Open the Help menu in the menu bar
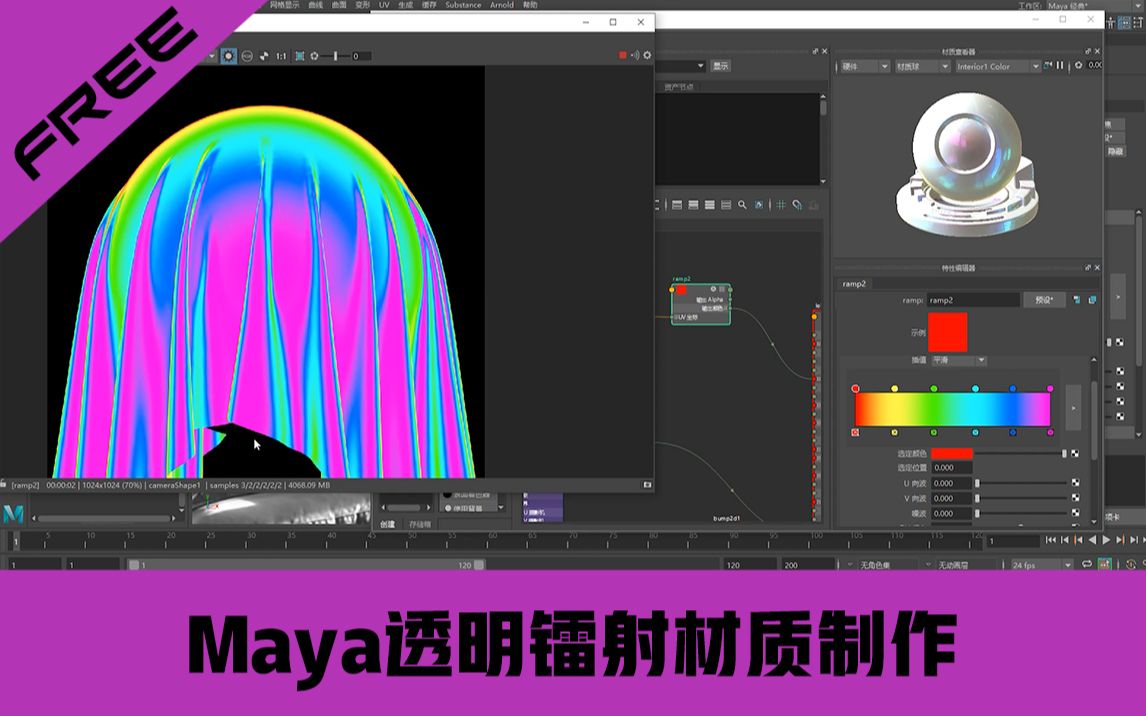Viewport: 1146px width, 716px height. point(530,5)
